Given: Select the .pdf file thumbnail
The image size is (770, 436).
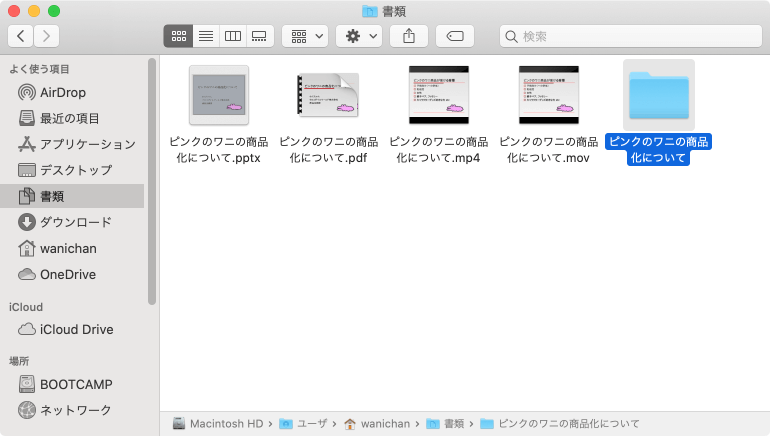Looking at the screenshot, I should [329, 95].
